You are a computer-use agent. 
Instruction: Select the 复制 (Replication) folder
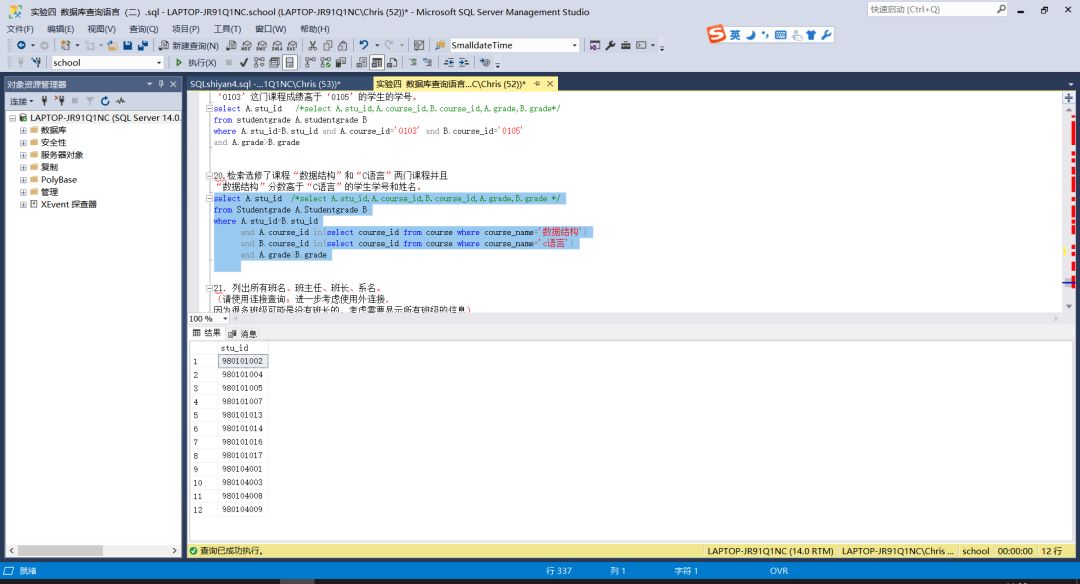49,167
